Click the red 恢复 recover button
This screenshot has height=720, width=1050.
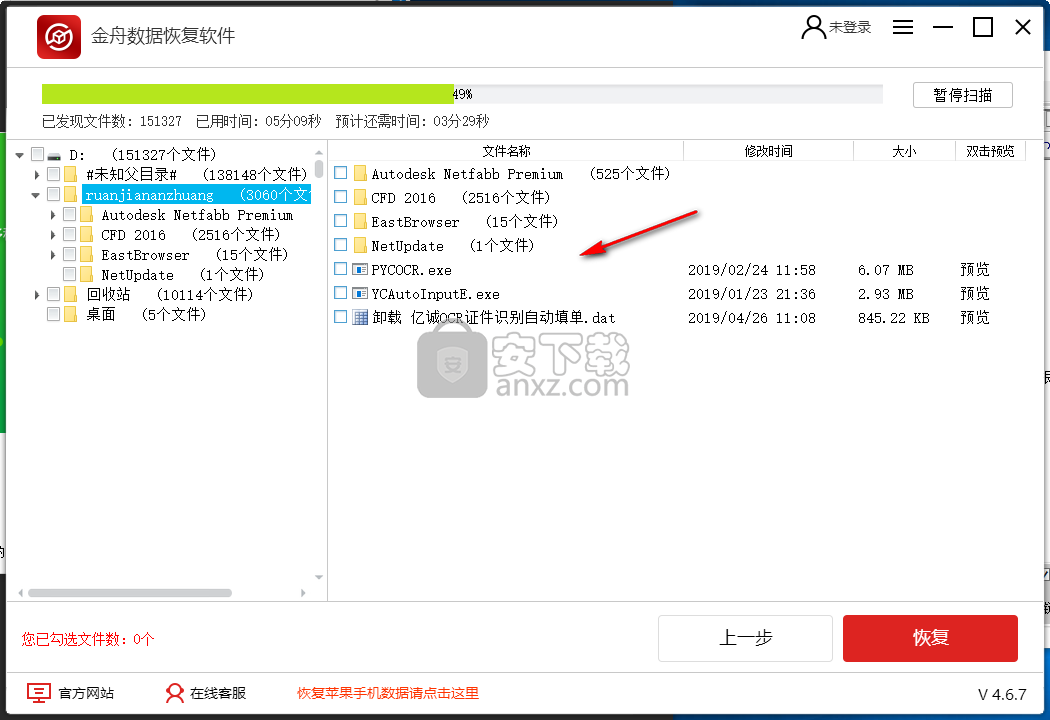tap(930, 638)
